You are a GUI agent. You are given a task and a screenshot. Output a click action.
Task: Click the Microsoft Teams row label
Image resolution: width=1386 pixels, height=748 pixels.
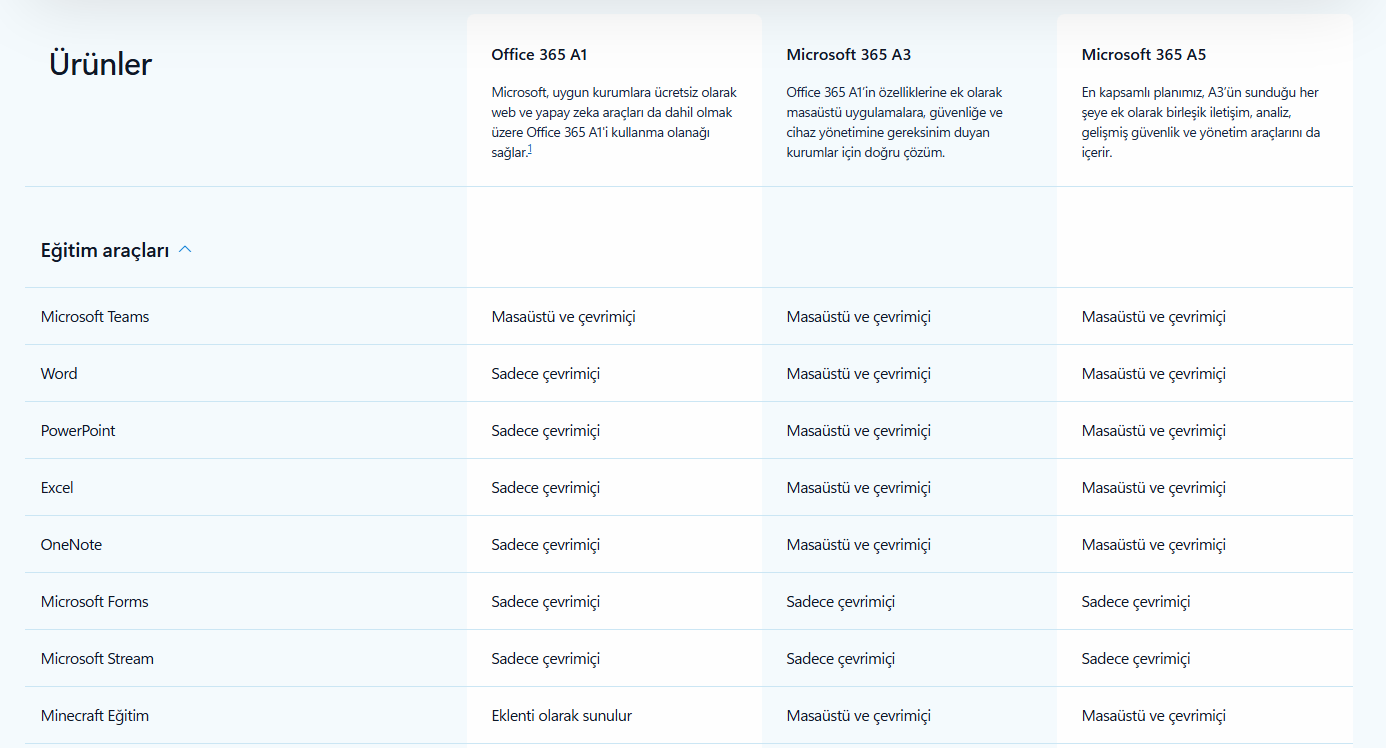(x=95, y=317)
